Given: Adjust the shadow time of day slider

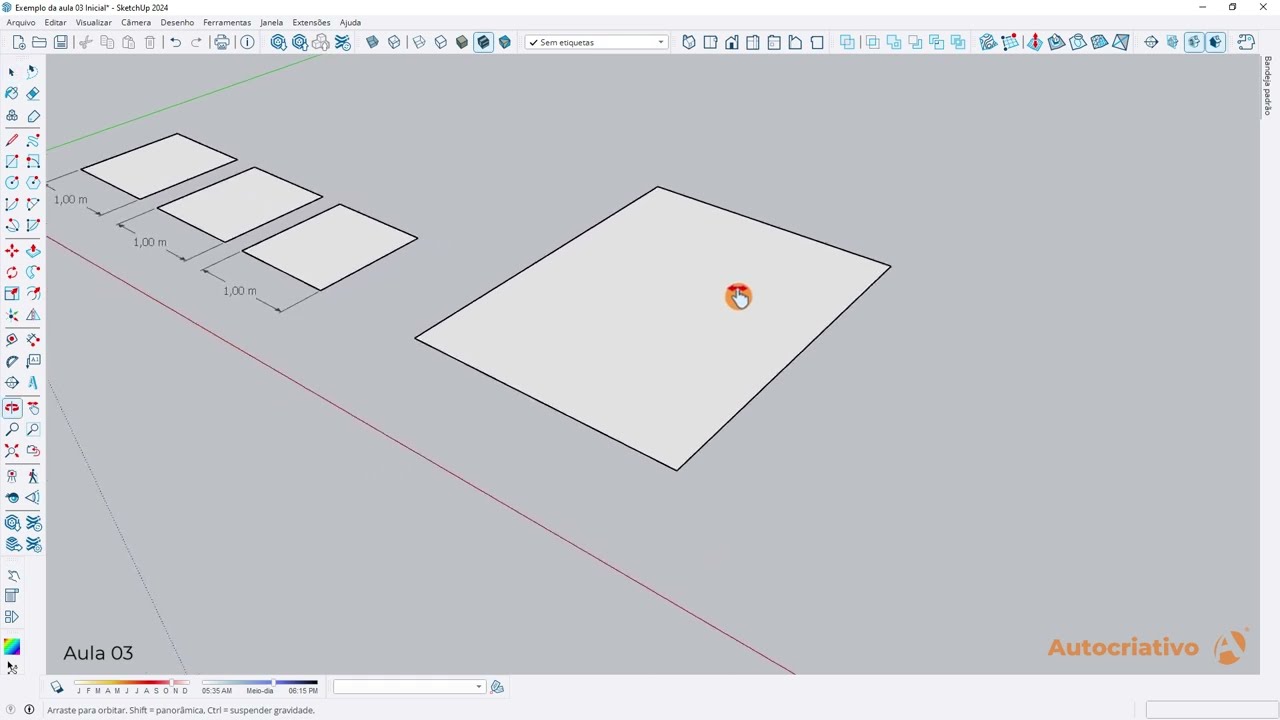Looking at the screenshot, I should [x=260, y=684].
